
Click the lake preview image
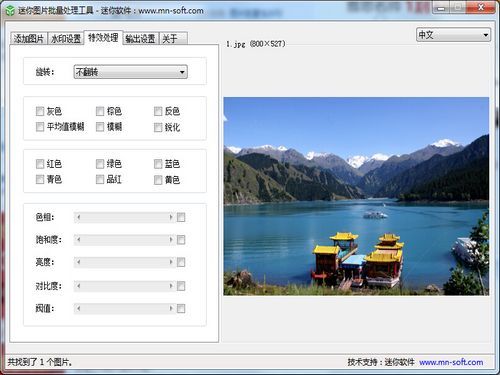pyautogui.click(x=356, y=196)
